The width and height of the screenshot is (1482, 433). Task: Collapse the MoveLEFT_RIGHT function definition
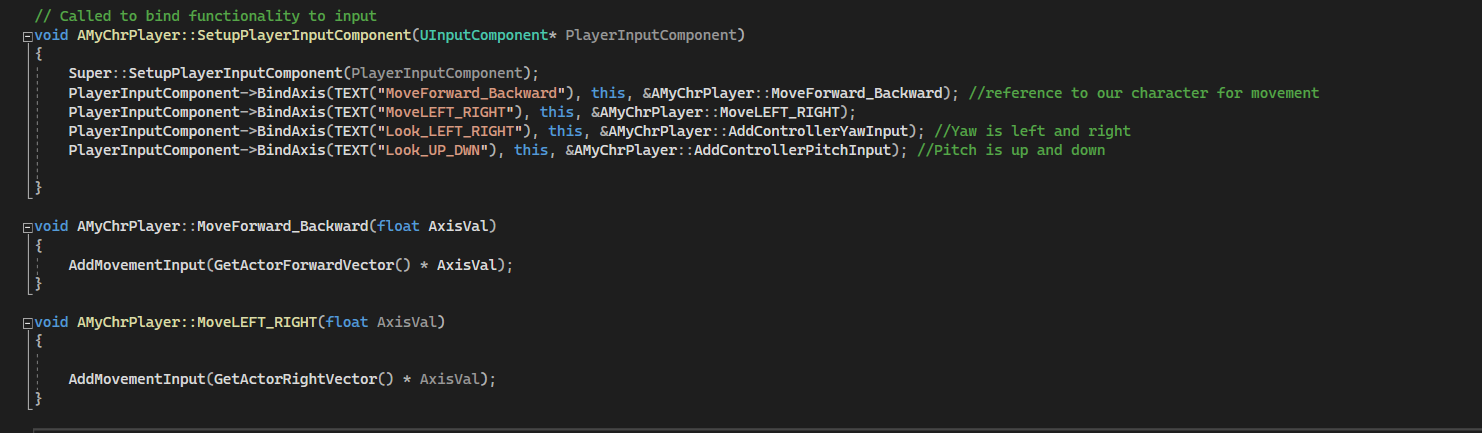coord(27,323)
